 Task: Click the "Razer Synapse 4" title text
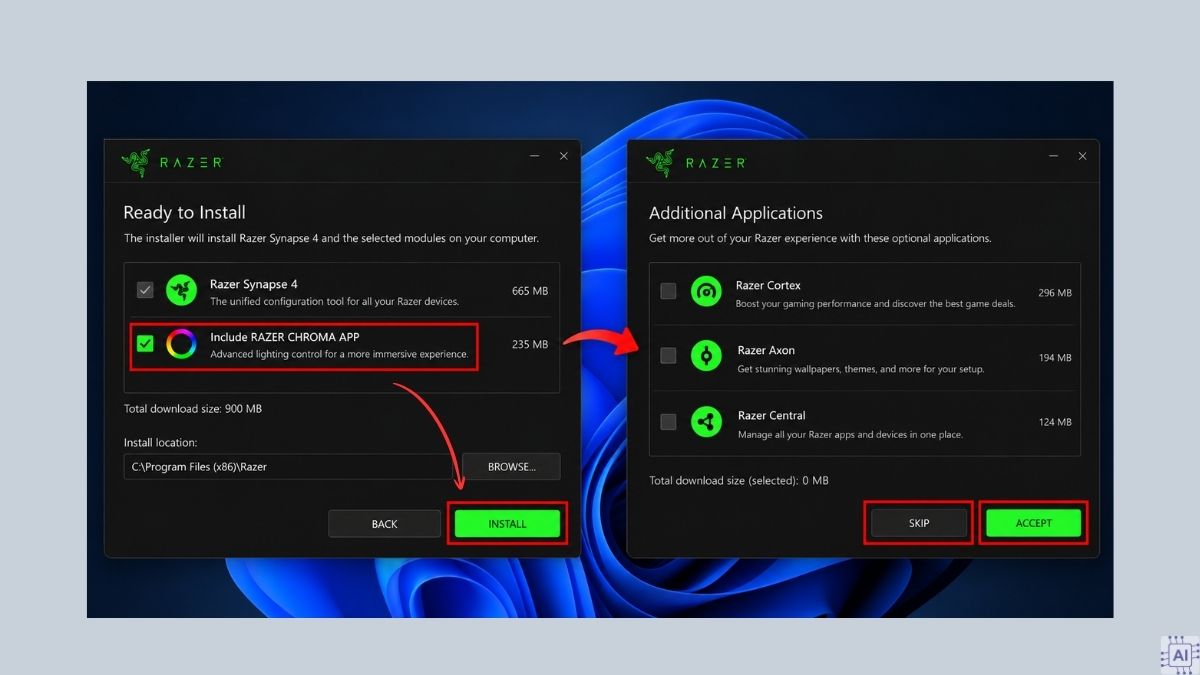(254, 284)
